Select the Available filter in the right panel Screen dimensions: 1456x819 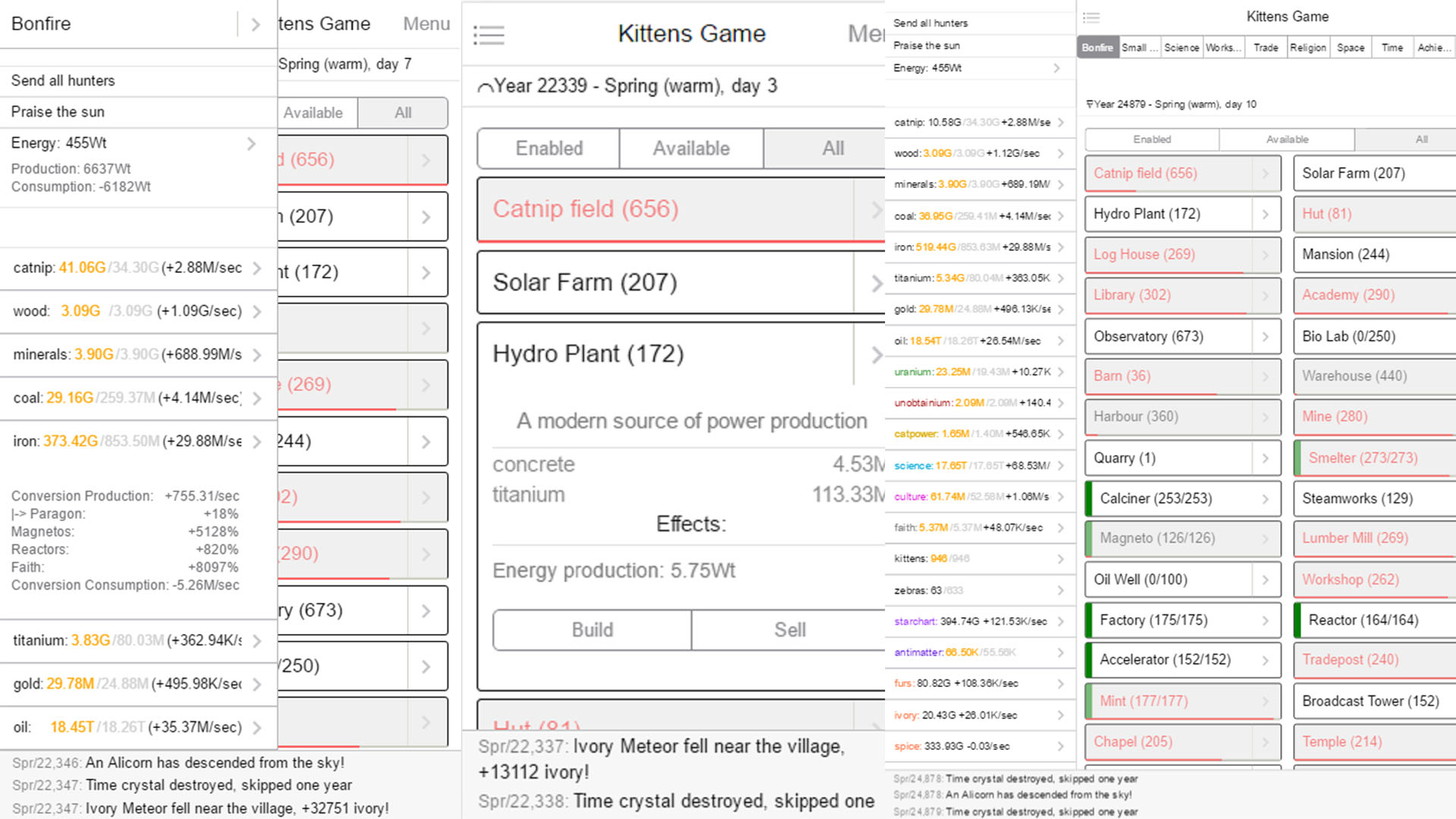pyautogui.click(x=1287, y=140)
